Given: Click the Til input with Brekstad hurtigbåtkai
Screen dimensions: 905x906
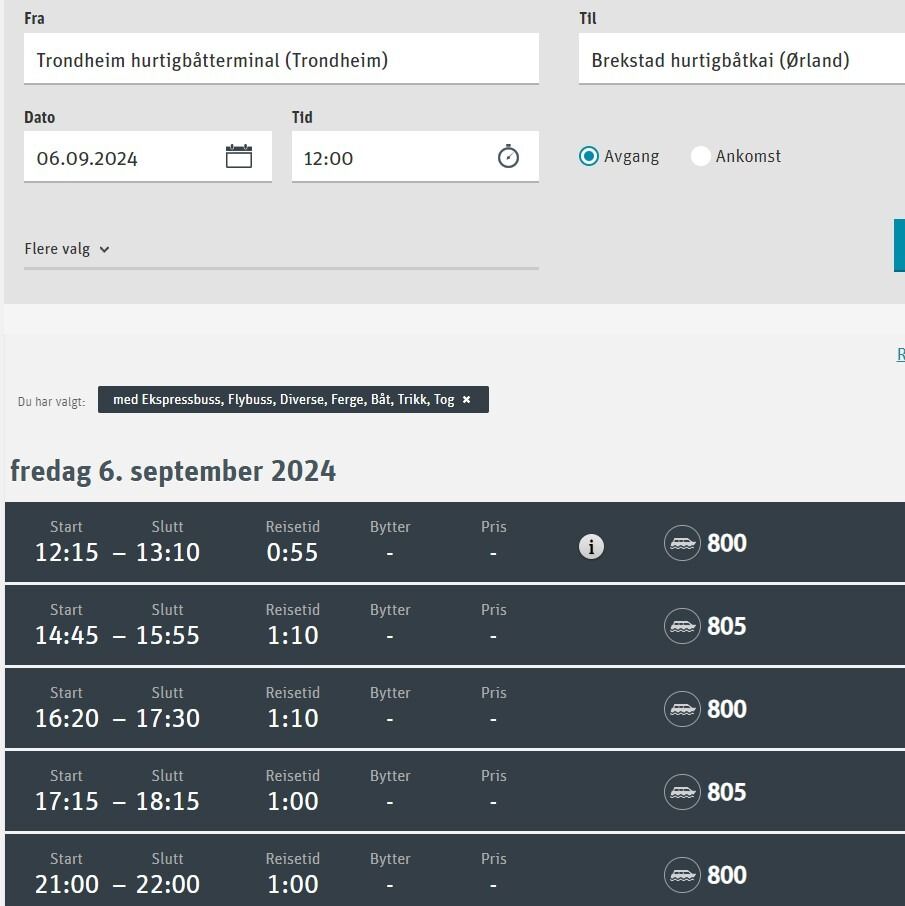Looking at the screenshot, I should [741, 59].
